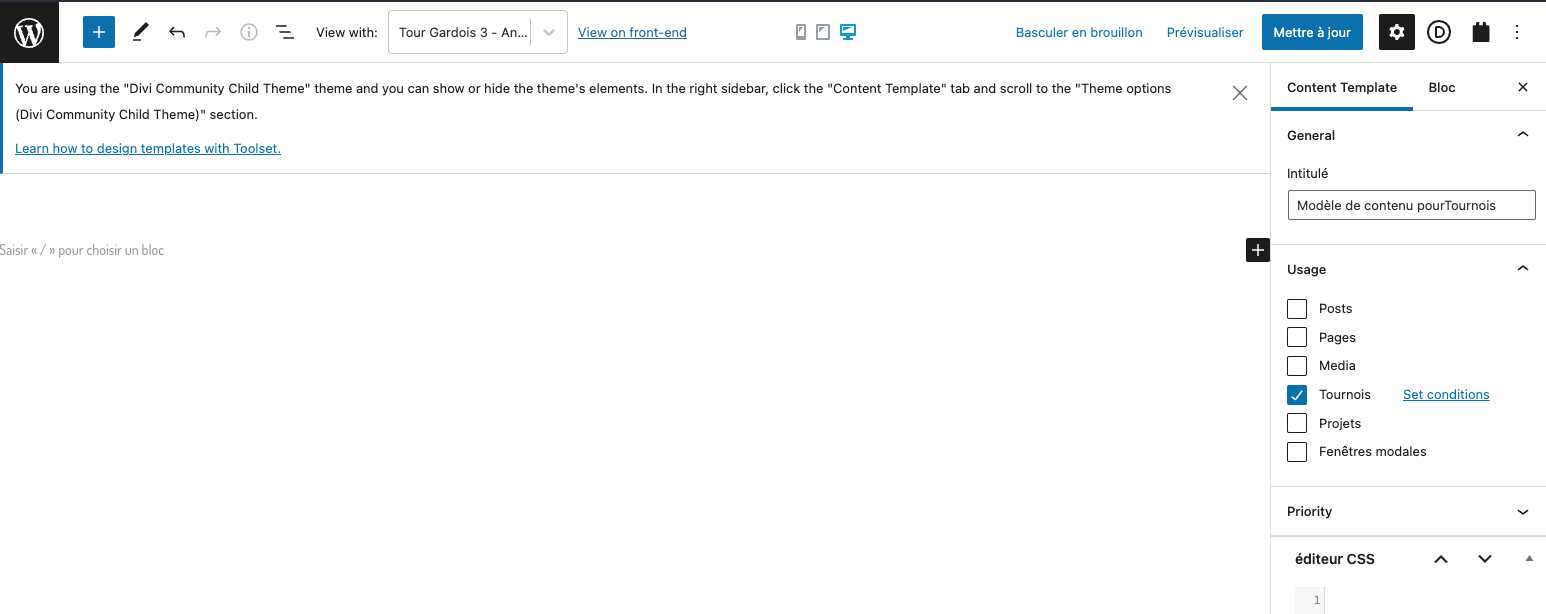Open the WordPress logo menu

click(29, 32)
